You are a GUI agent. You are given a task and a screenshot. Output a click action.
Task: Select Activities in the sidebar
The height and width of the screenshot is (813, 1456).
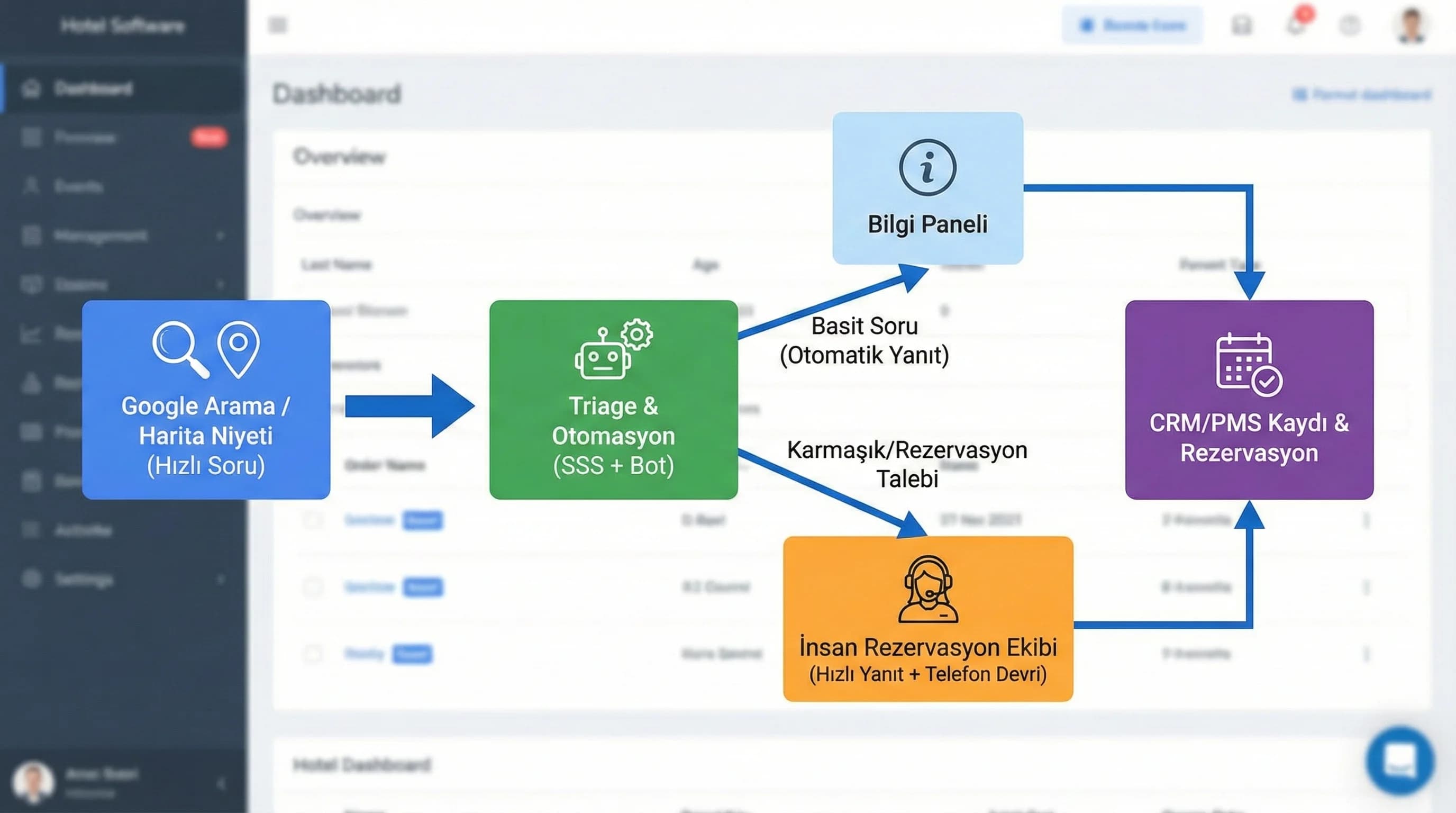point(83,530)
